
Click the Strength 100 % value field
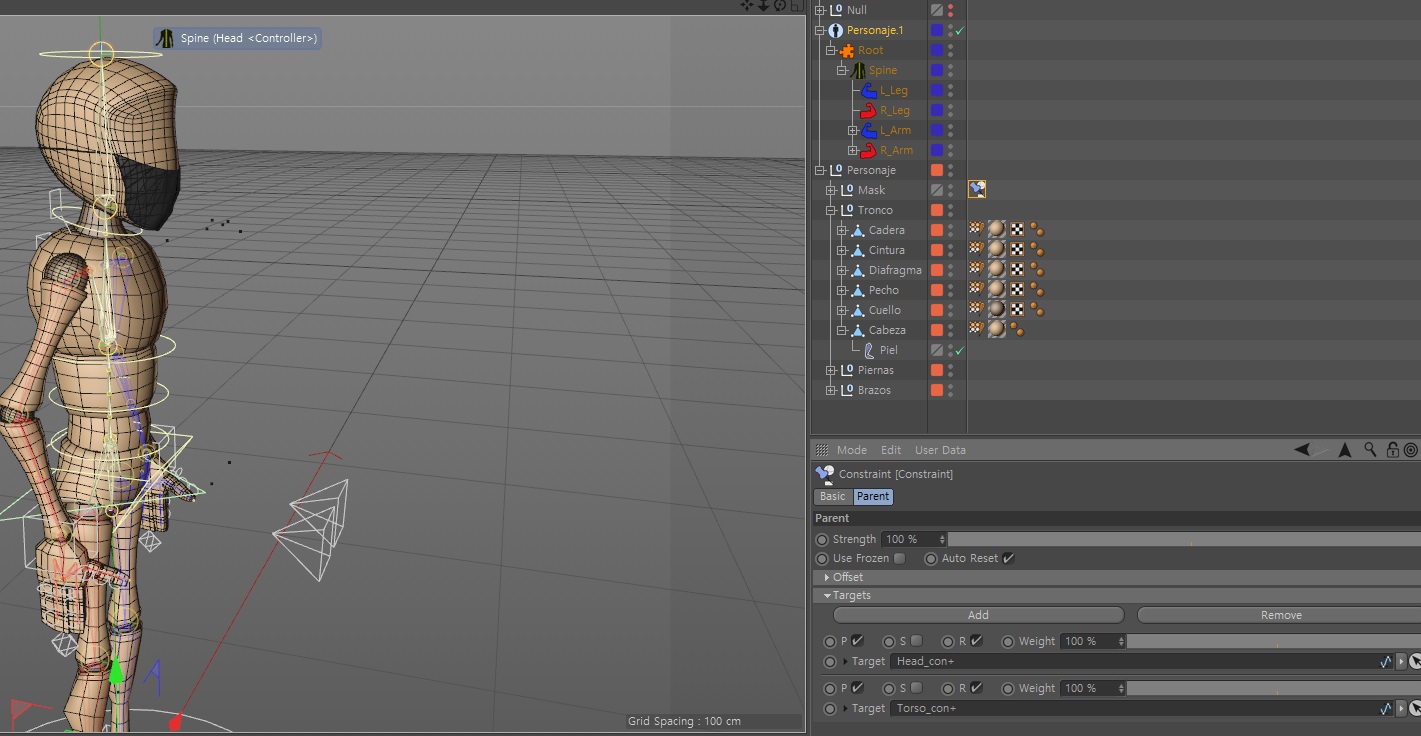[909, 539]
